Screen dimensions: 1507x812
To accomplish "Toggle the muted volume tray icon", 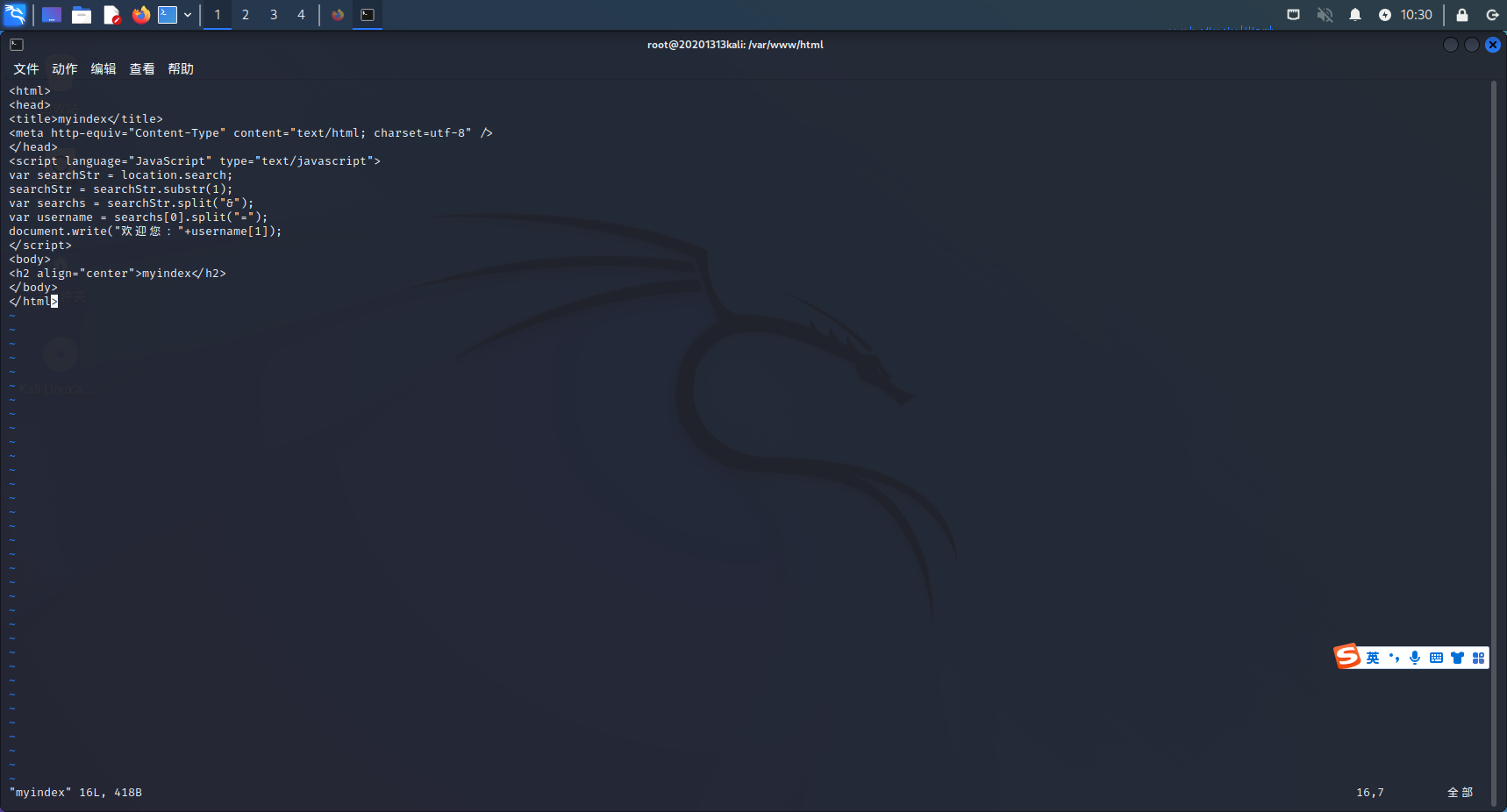I will click(1325, 15).
